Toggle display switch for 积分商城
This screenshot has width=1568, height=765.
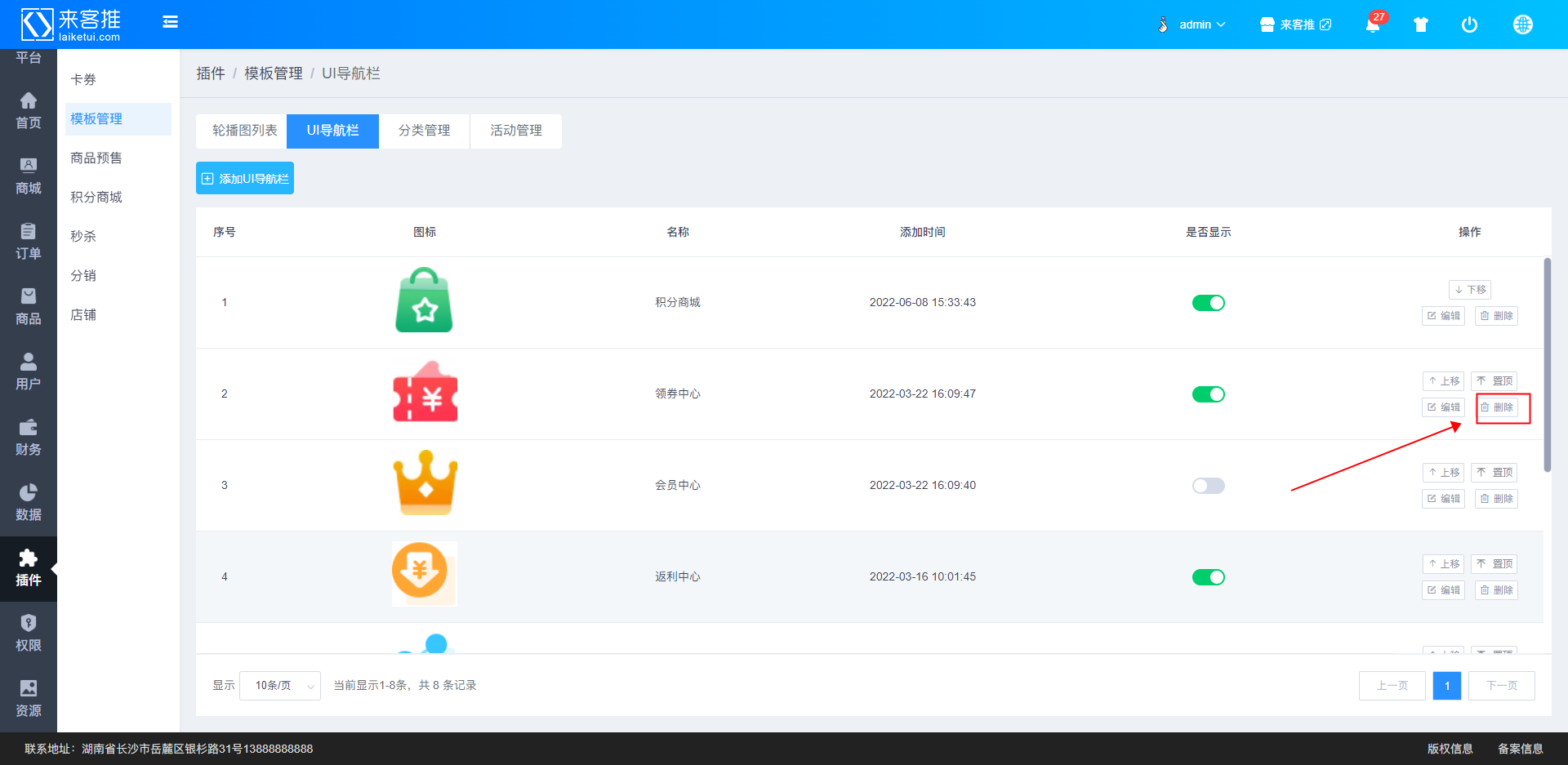[1209, 303]
